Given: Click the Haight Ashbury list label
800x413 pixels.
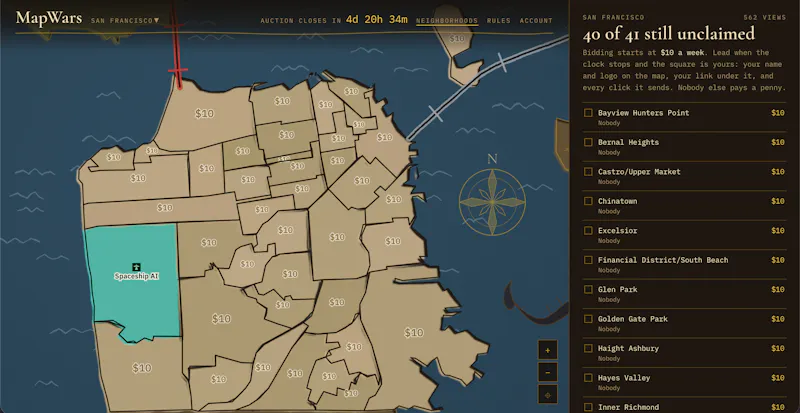Looking at the screenshot, I should point(628,348).
